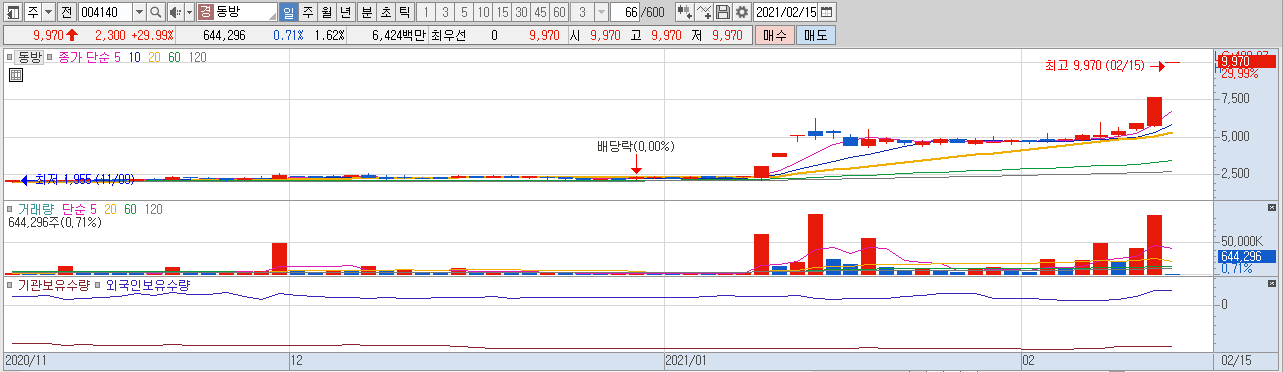Image resolution: width=1283 pixels, height=372 pixels.
Task: Select the 60 interval button
Action: 558,12
